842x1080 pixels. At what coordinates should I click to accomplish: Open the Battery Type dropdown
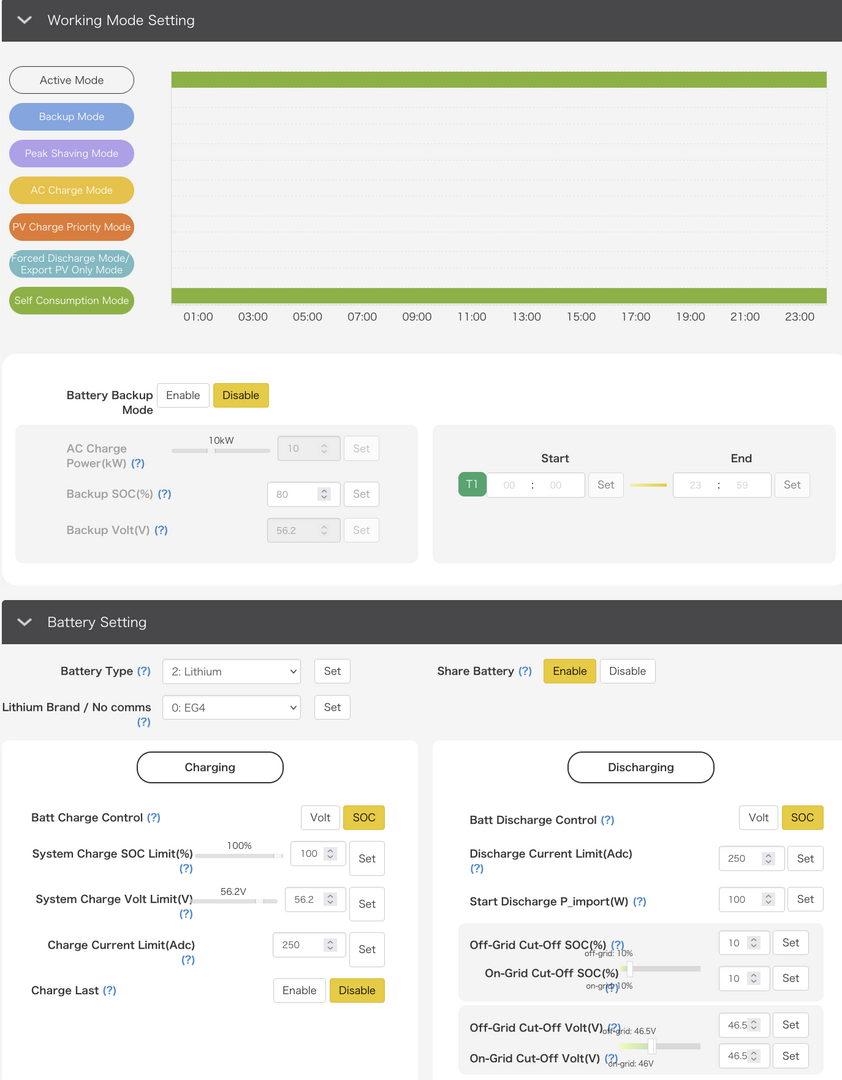click(231, 671)
